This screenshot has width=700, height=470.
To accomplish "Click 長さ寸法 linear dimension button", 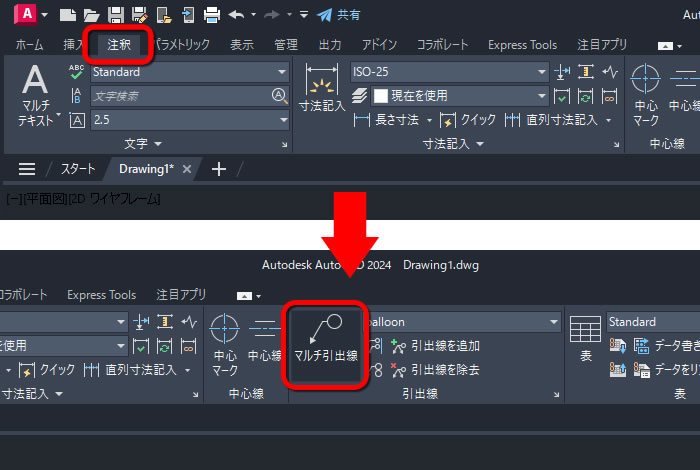I will (x=386, y=120).
